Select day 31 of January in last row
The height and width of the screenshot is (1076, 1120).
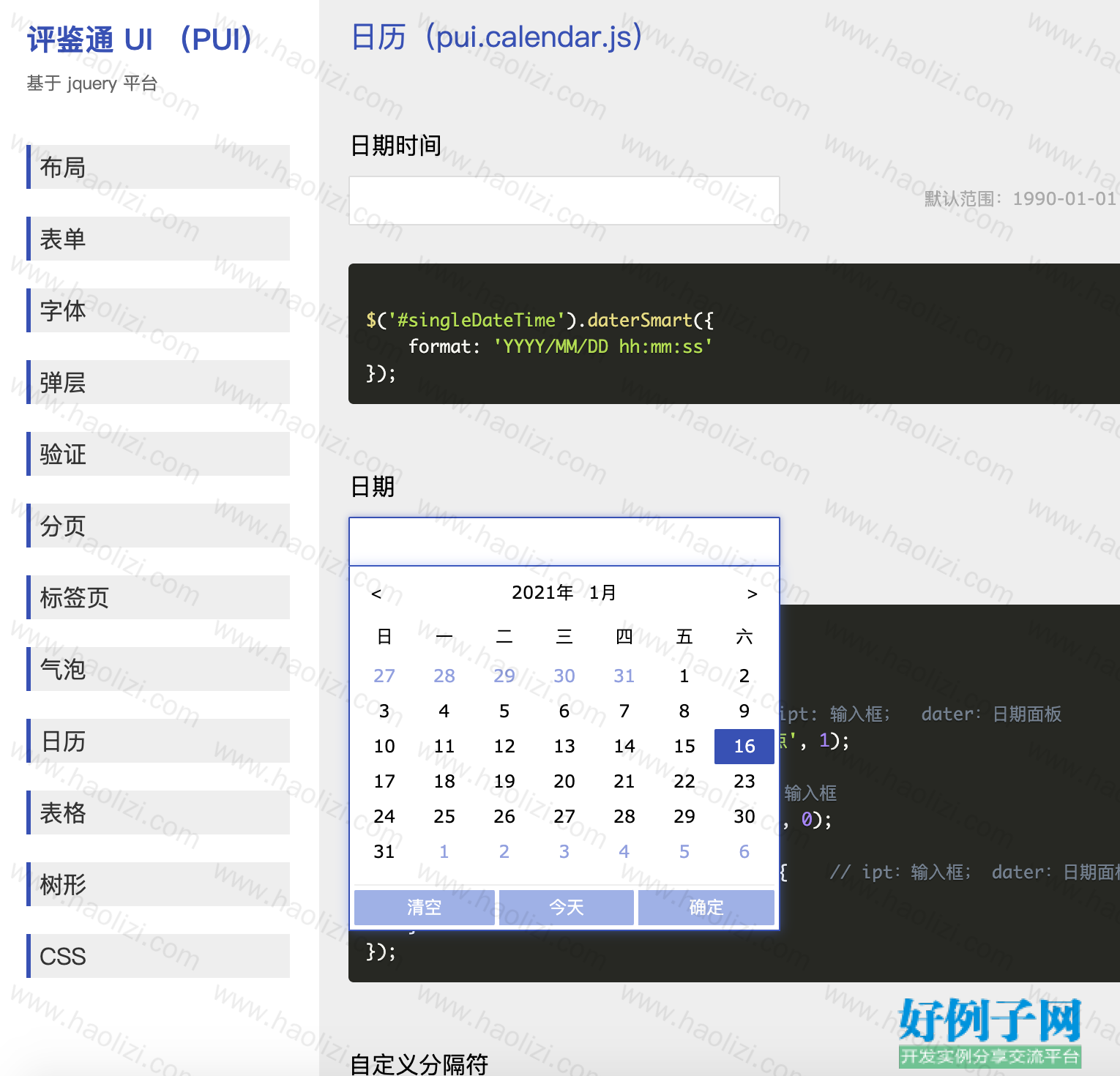384,851
